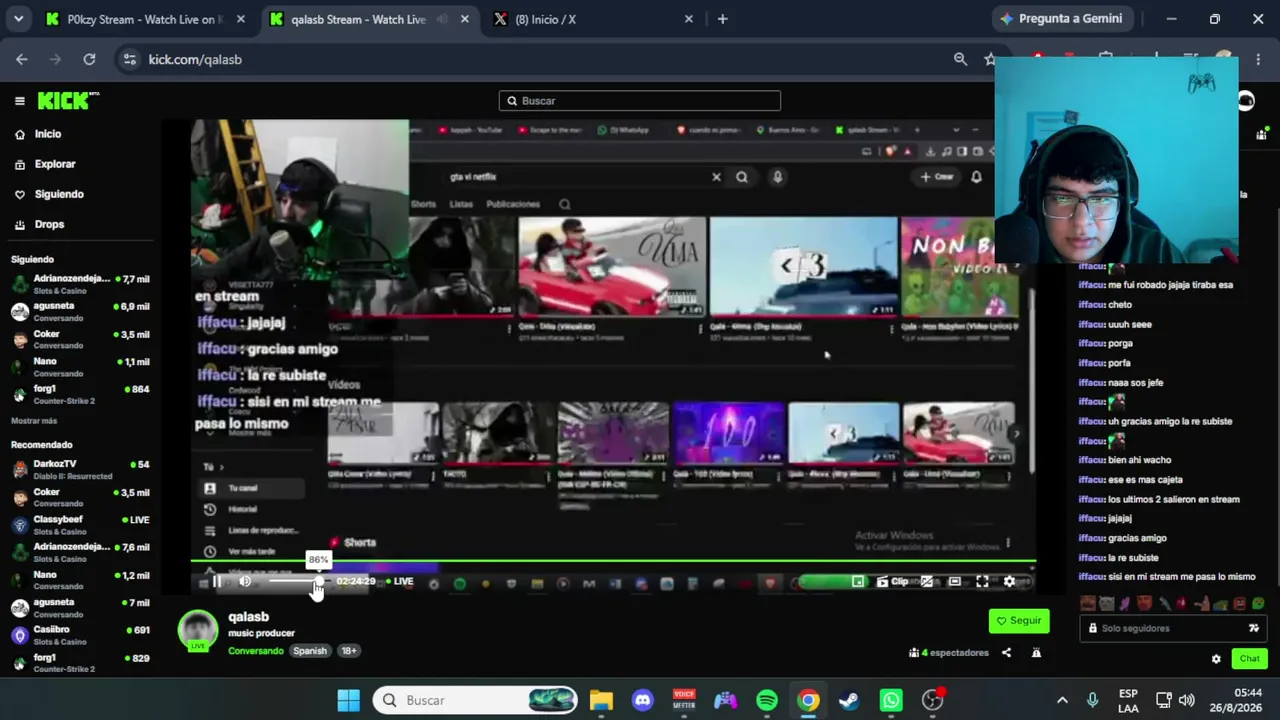Show hidden system tray icons
The width and height of the screenshot is (1280, 720).
click(x=1062, y=700)
